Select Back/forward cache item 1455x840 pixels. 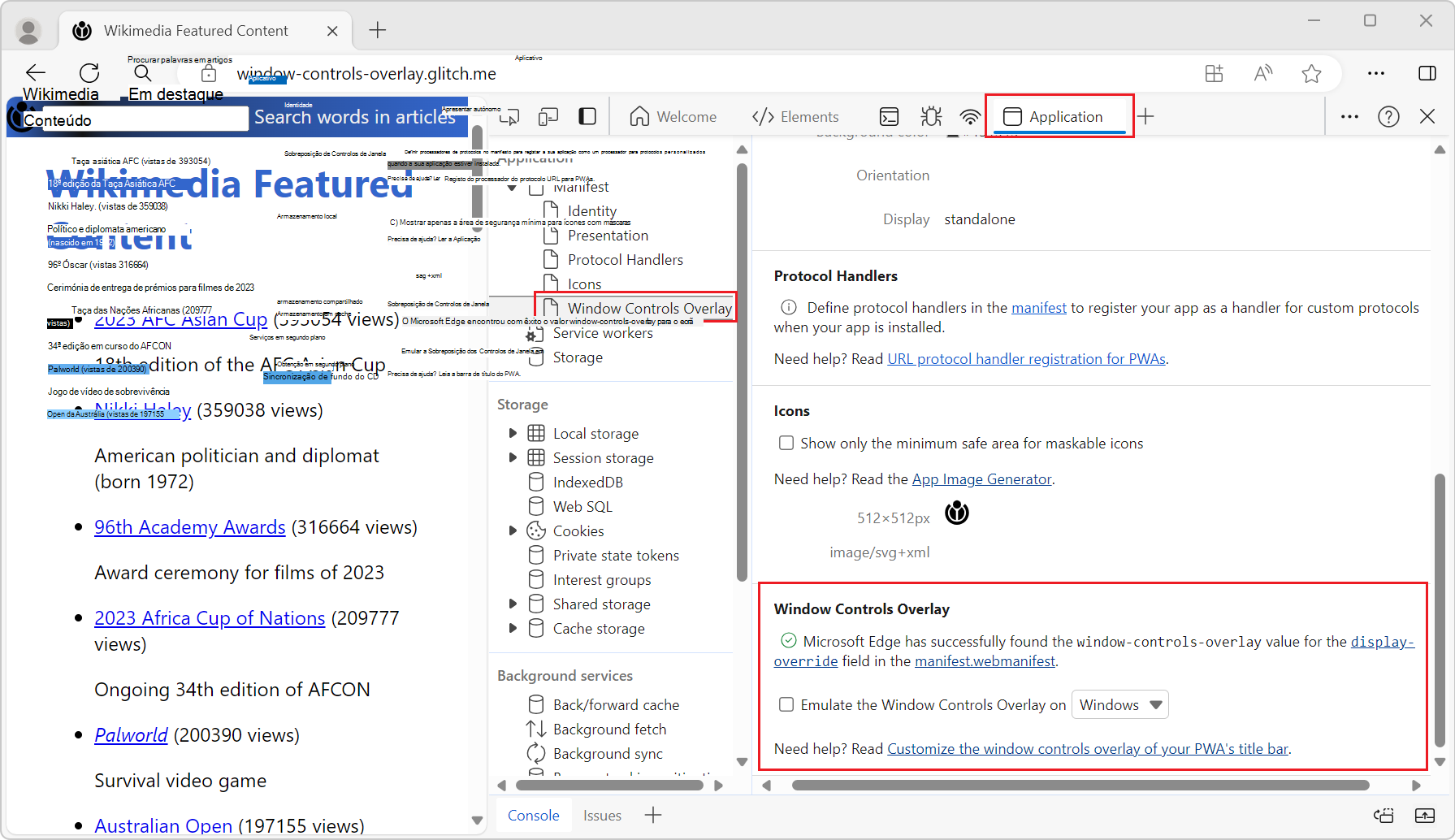(604, 704)
